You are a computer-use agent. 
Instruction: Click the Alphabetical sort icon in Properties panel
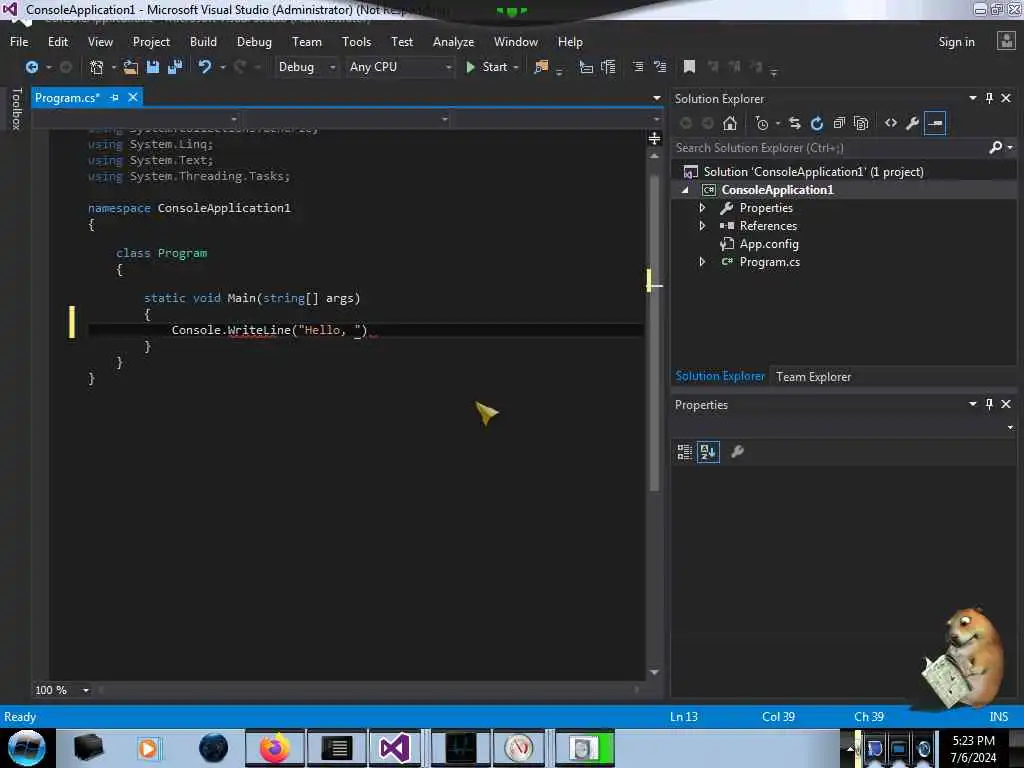point(708,452)
